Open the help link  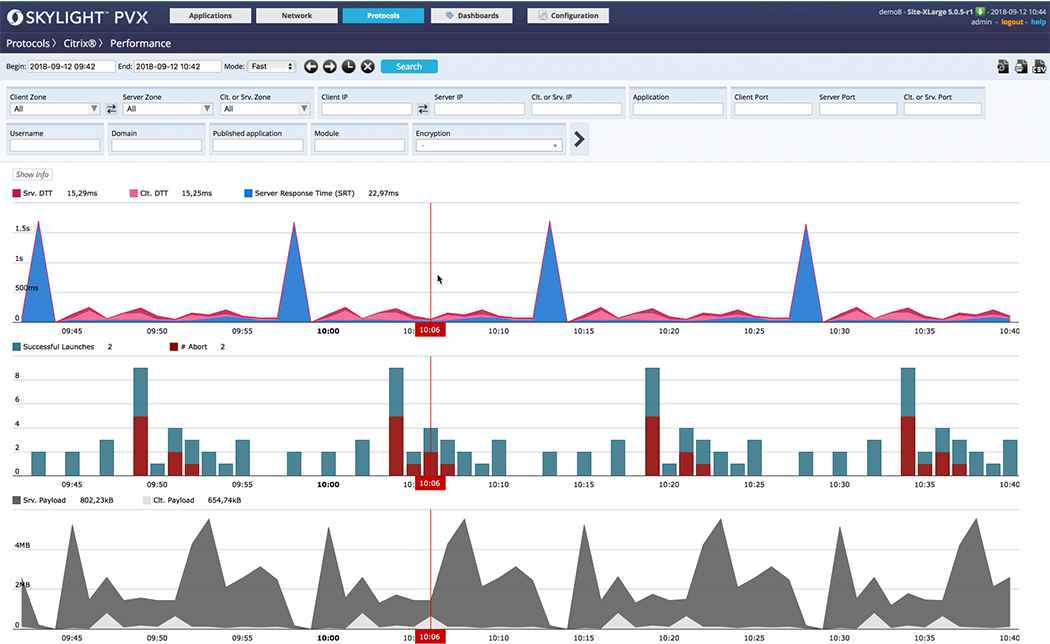[1038, 22]
